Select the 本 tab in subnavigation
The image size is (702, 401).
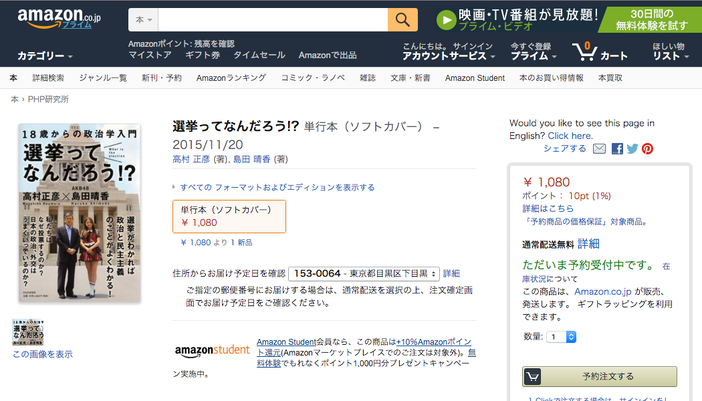[13, 78]
